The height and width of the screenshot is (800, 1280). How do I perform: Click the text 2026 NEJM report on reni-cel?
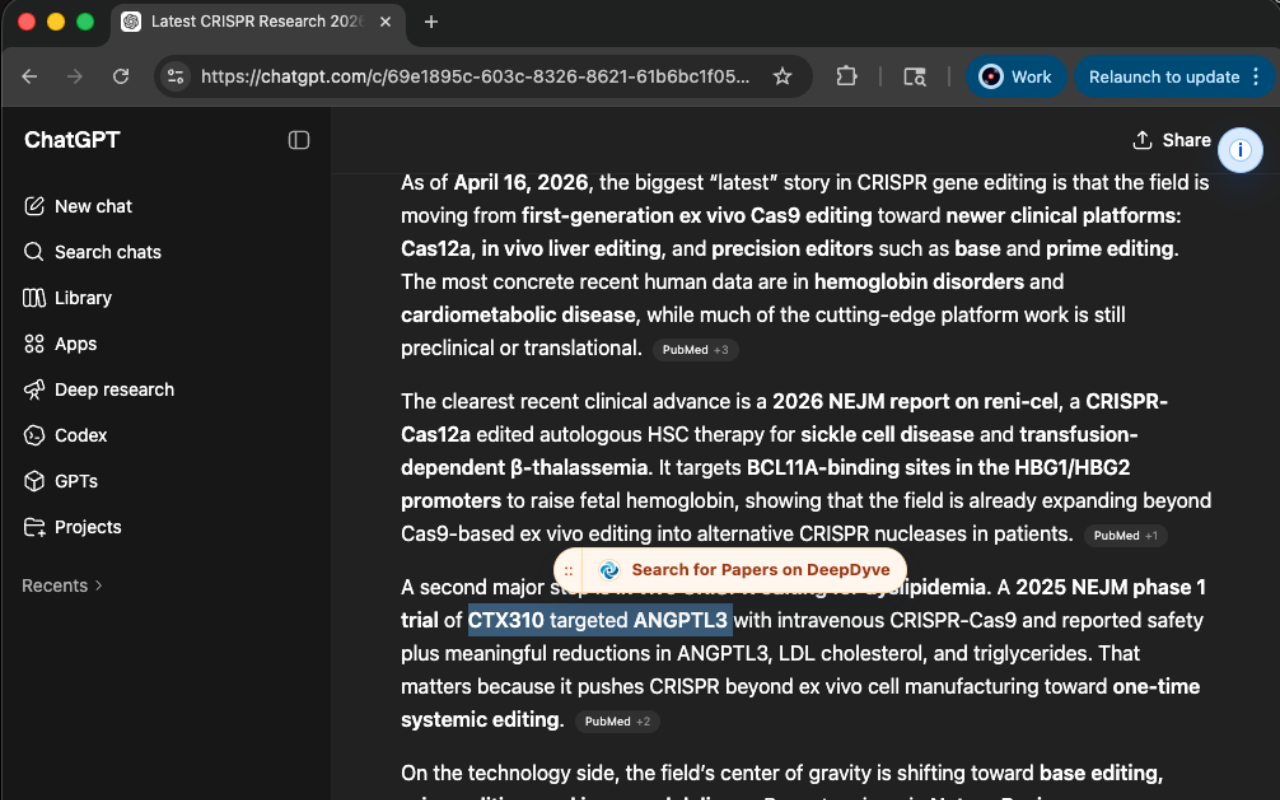[915, 402]
